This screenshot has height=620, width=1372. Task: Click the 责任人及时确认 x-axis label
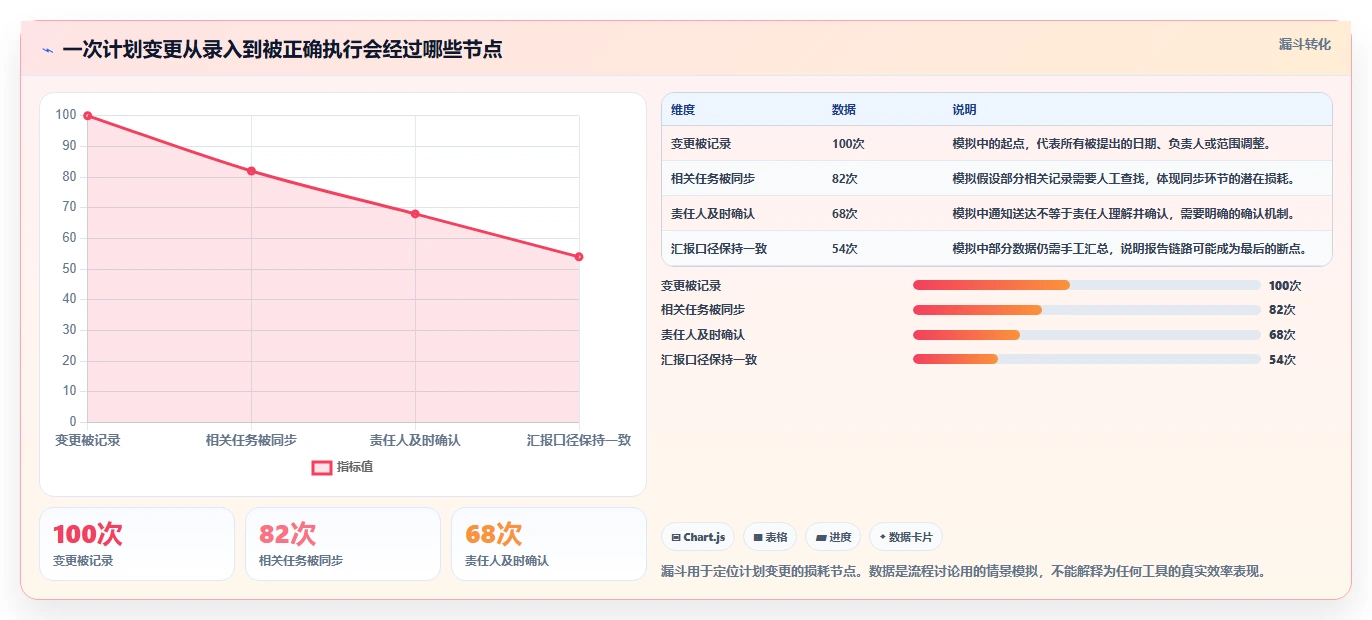pyautogui.click(x=415, y=440)
